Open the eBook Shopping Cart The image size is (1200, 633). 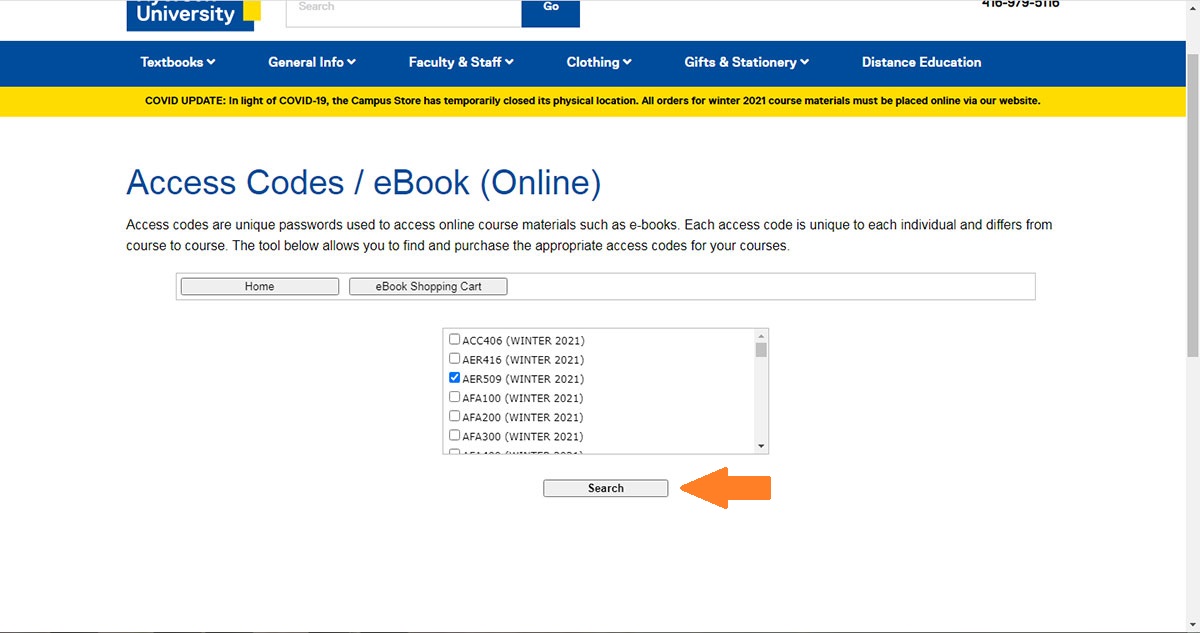tap(428, 286)
